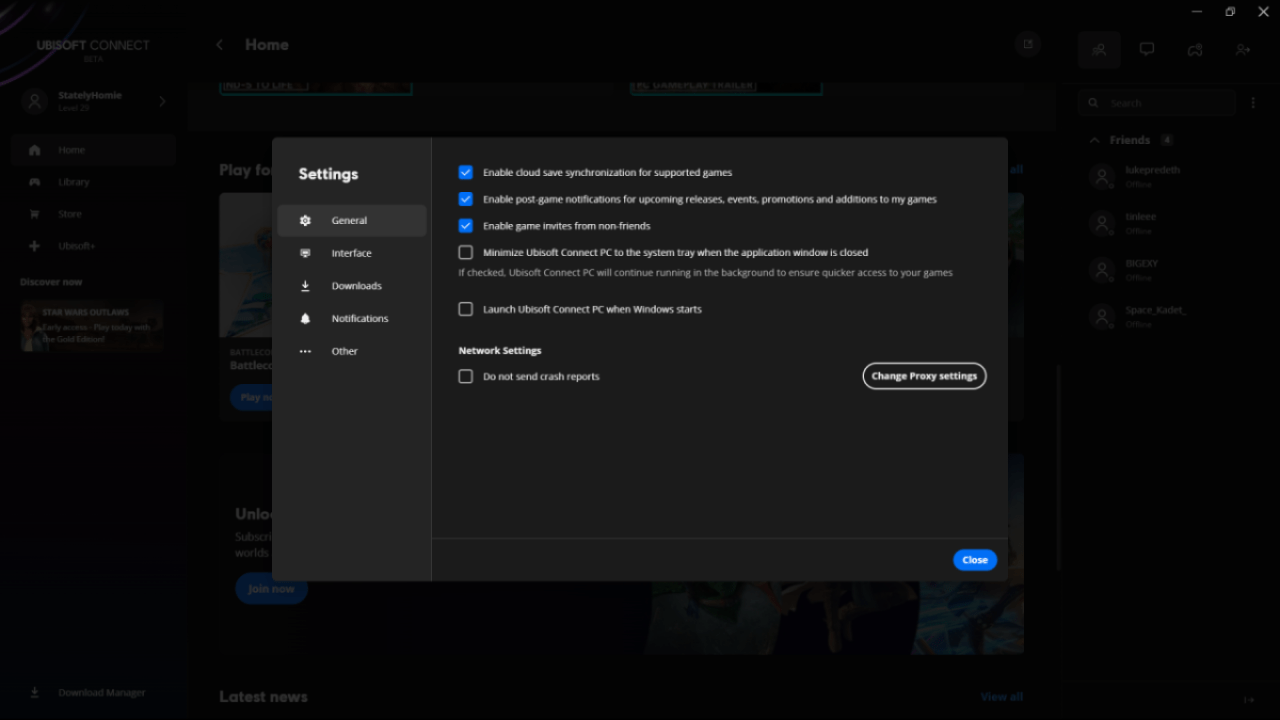Click the game invites controller icon
1280x720 pixels.
pos(1195,49)
